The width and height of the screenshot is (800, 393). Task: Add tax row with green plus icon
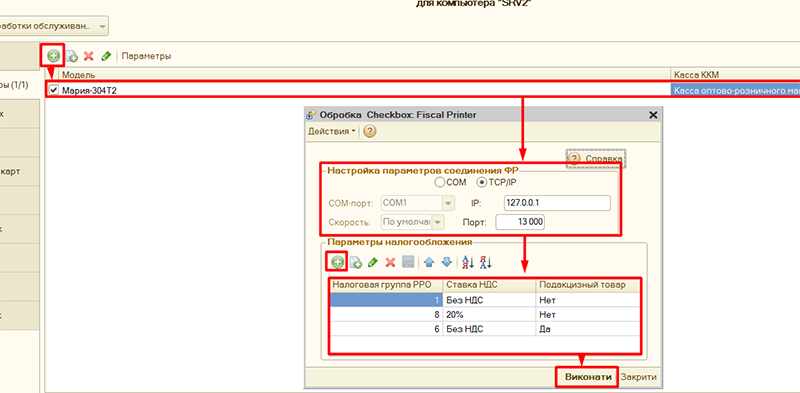[x=337, y=262]
